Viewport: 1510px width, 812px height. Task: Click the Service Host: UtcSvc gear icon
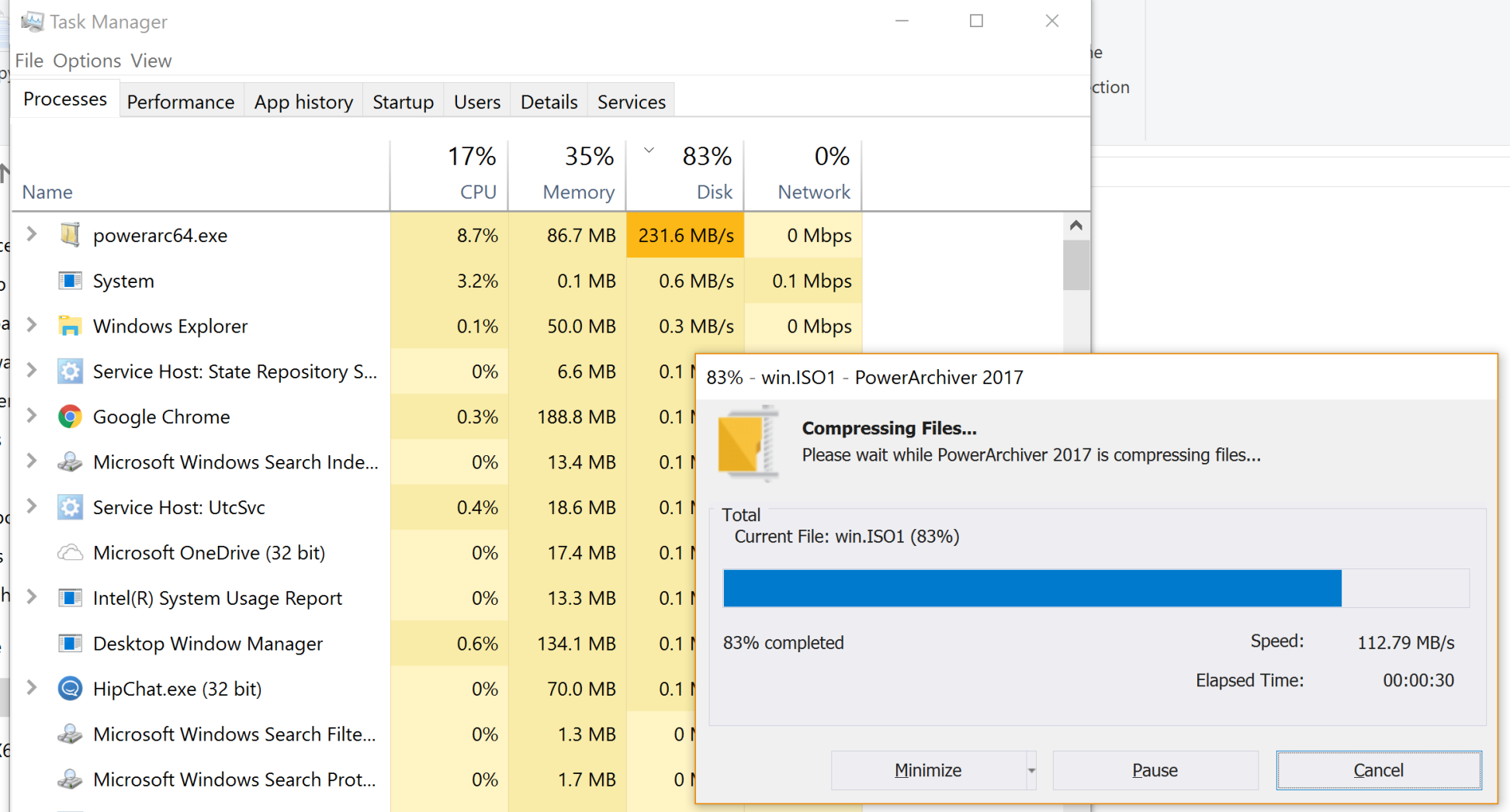[x=70, y=507]
